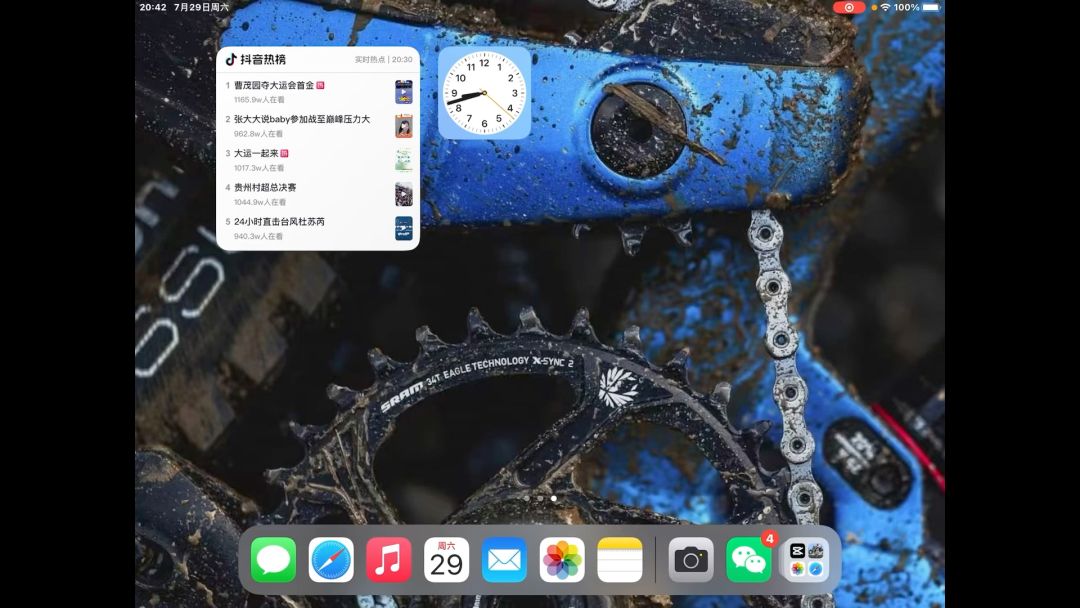Tap the analog clock widget
Viewport: 1080px width, 608px height.
coord(484,93)
